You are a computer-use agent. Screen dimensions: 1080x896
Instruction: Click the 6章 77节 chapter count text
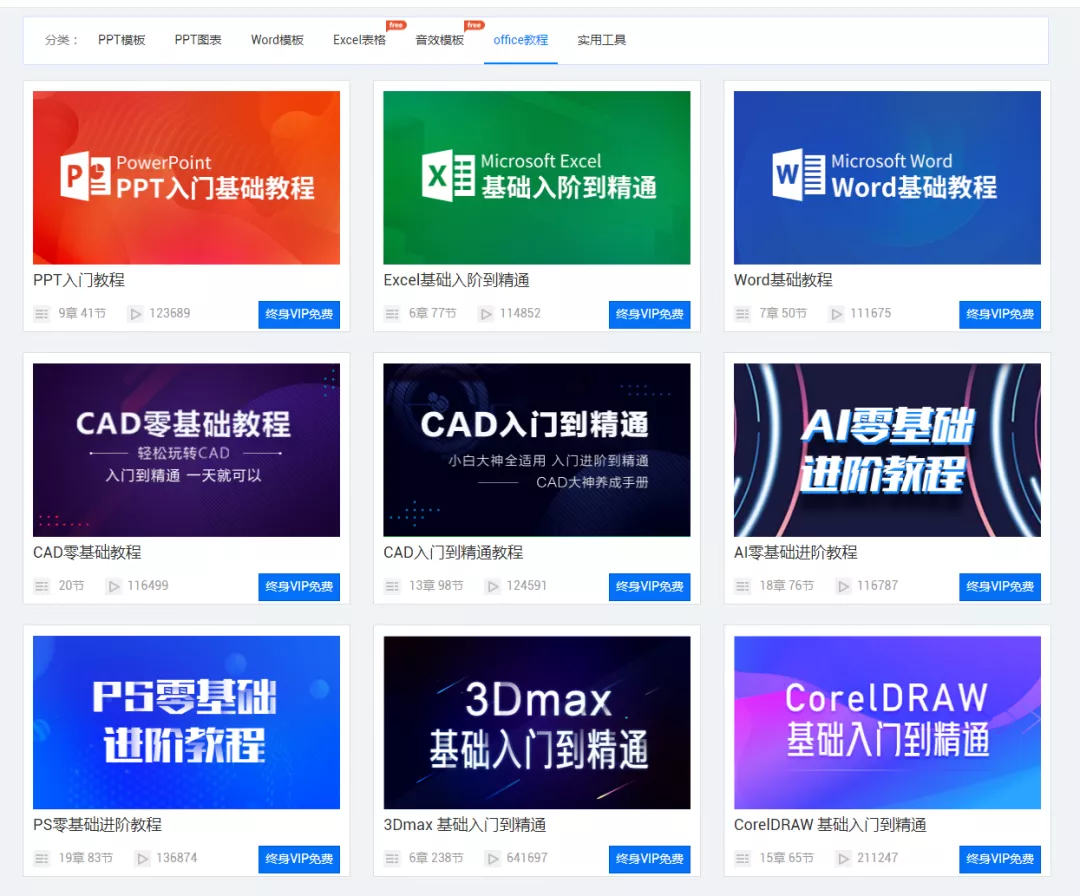tap(433, 313)
